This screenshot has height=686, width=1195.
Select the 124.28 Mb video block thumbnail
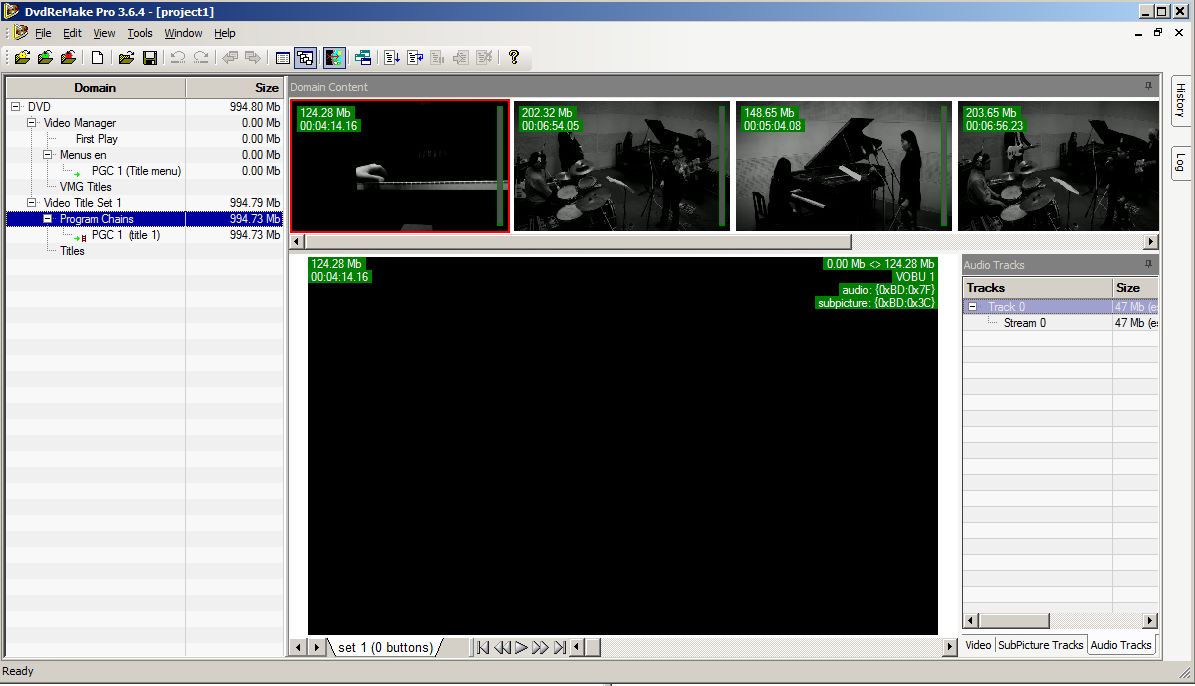(399, 165)
